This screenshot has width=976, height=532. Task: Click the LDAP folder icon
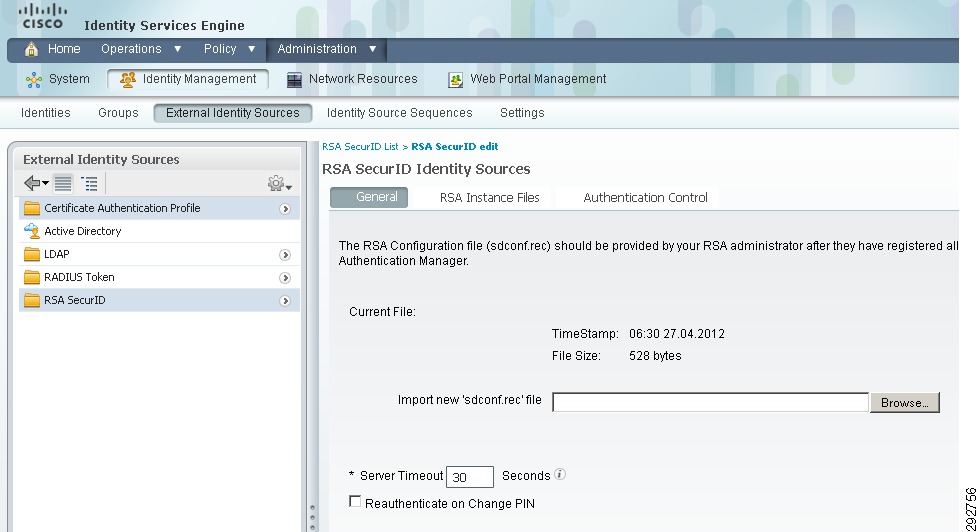(x=32, y=254)
